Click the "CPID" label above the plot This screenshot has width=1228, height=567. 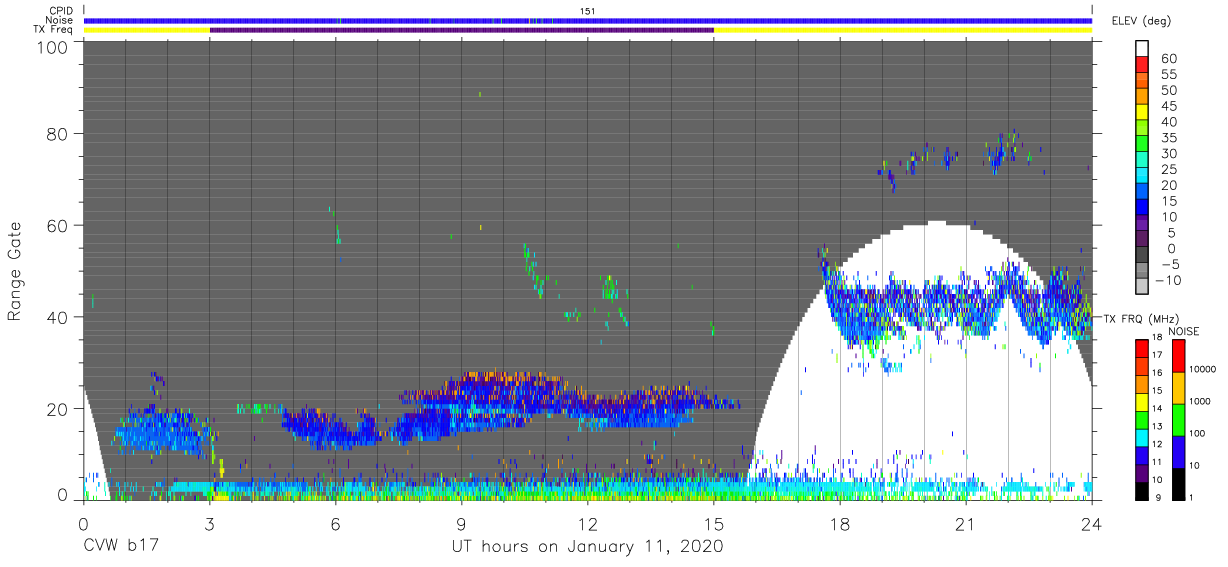pyautogui.click(x=62, y=11)
